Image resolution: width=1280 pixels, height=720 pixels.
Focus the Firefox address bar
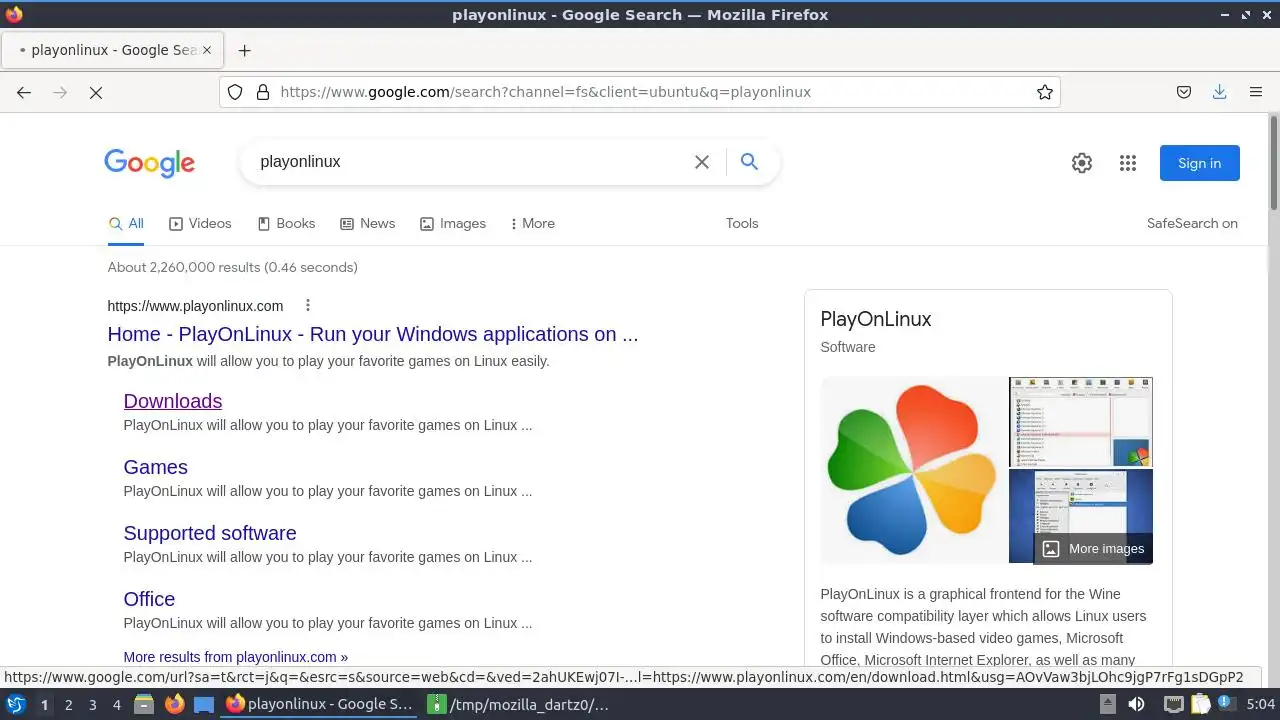tap(640, 92)
